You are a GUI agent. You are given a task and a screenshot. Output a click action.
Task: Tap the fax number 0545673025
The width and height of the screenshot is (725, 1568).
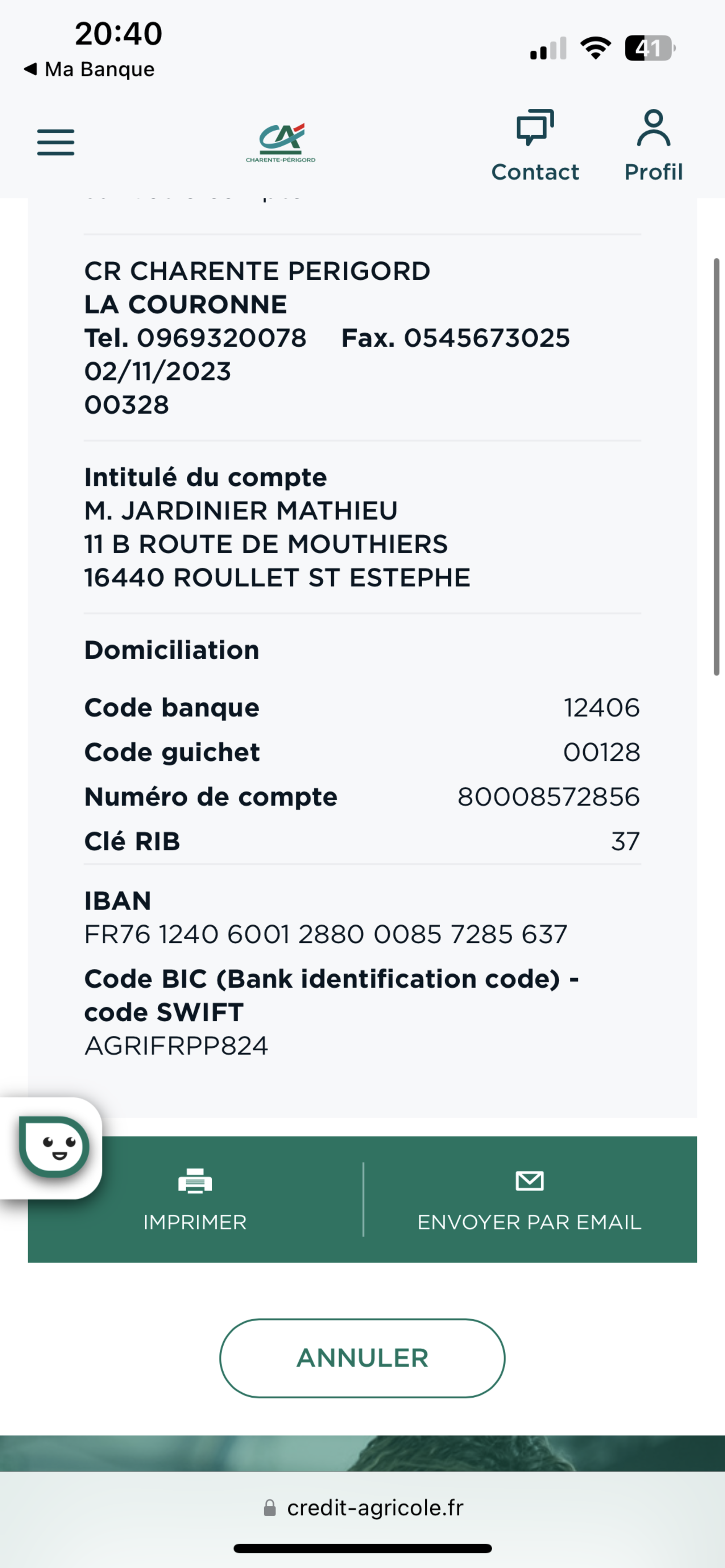[487, 338]
